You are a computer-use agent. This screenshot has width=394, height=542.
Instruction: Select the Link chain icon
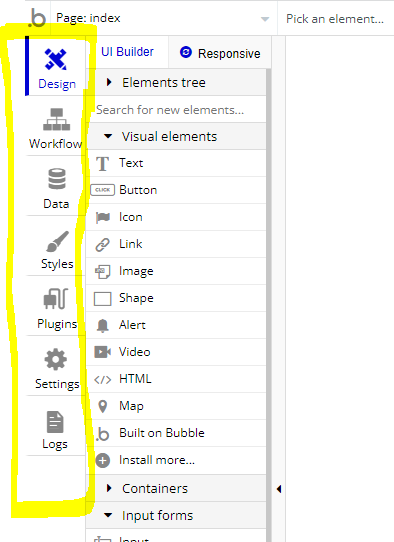[102, 245]
